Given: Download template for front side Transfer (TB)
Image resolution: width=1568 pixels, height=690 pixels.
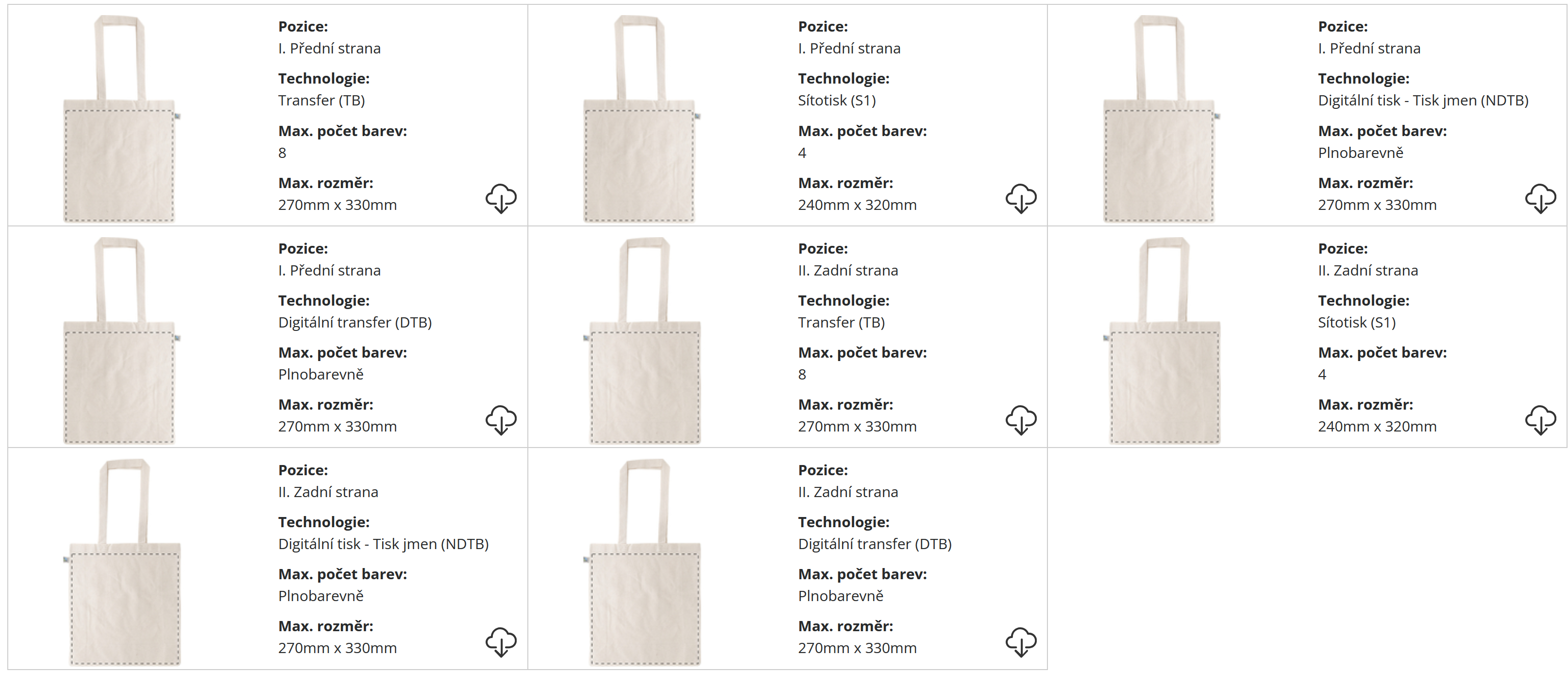Looking at the screenshot, I should (500, 199).
